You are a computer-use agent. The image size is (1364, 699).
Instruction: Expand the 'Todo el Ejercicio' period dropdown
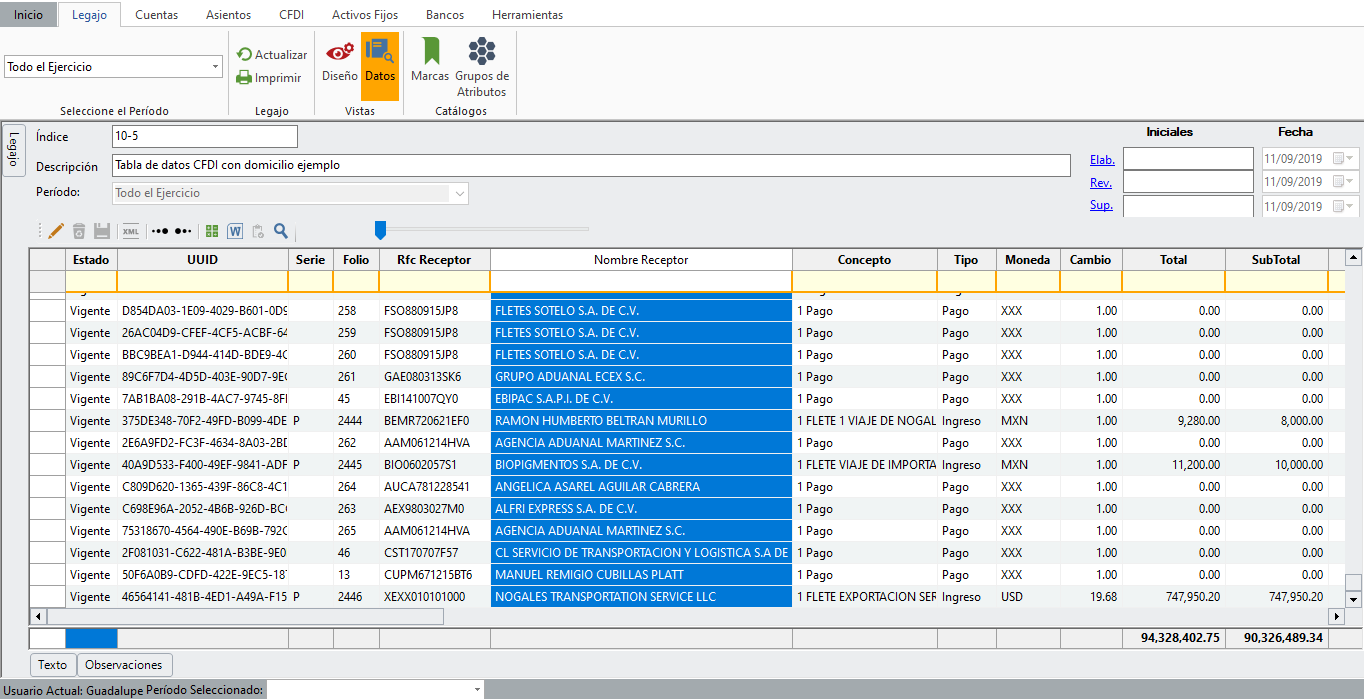(216, 67)
